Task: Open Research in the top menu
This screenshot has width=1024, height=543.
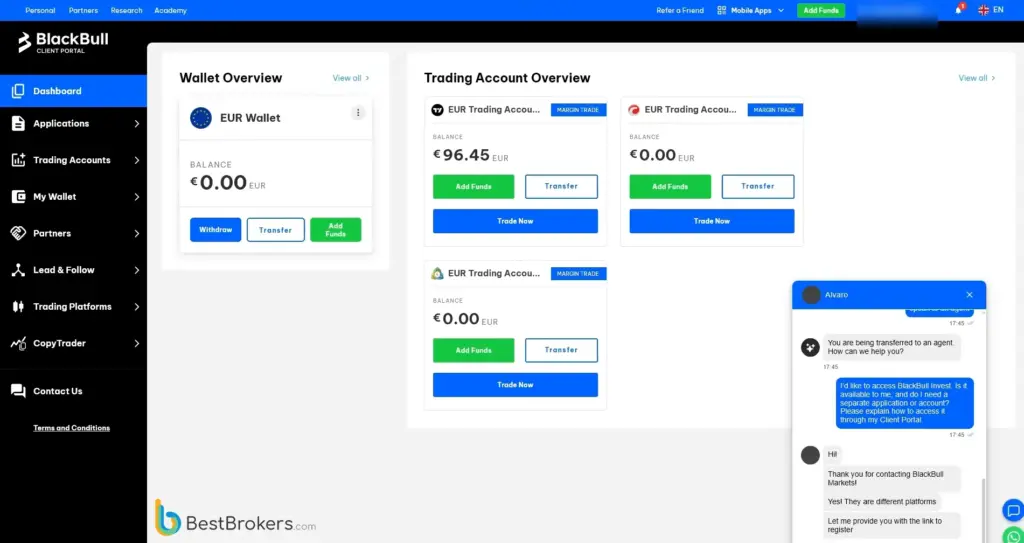Action: (126, 10)
